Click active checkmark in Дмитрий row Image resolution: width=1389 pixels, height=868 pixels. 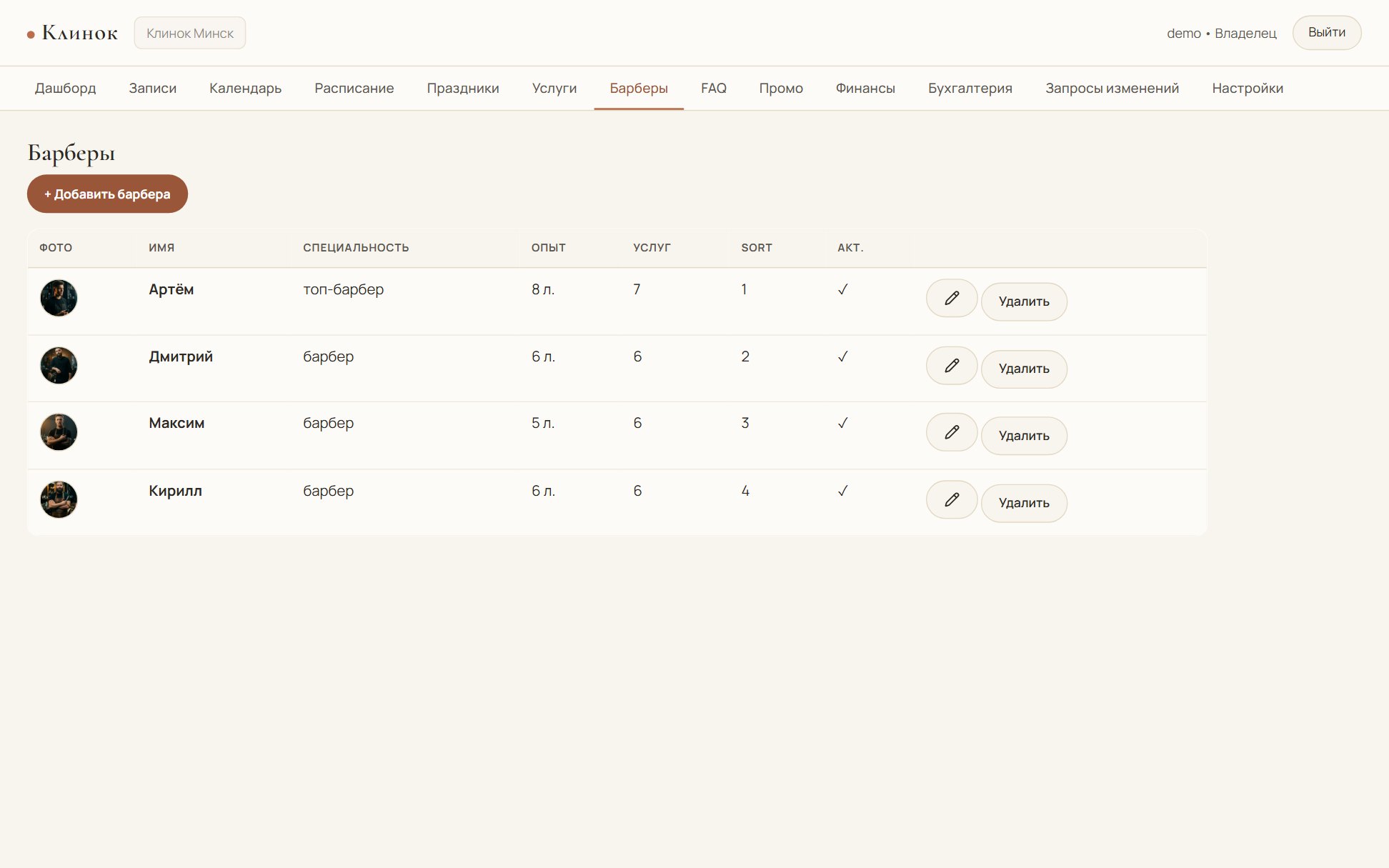click(x=843, y=356)
